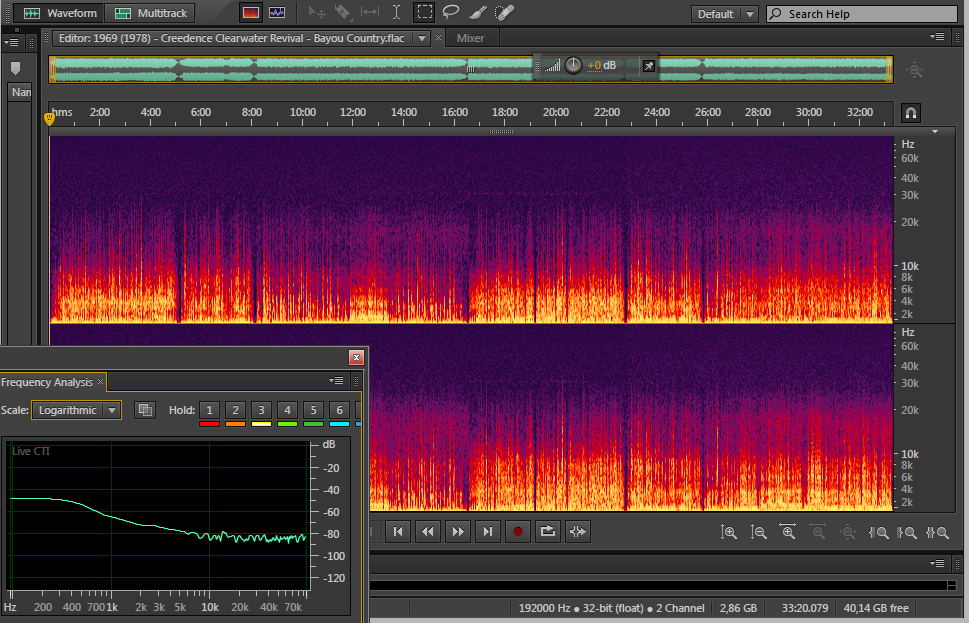Click the Record button
Viewport: 969px width, 623px height.
click(x=518, y=532)
